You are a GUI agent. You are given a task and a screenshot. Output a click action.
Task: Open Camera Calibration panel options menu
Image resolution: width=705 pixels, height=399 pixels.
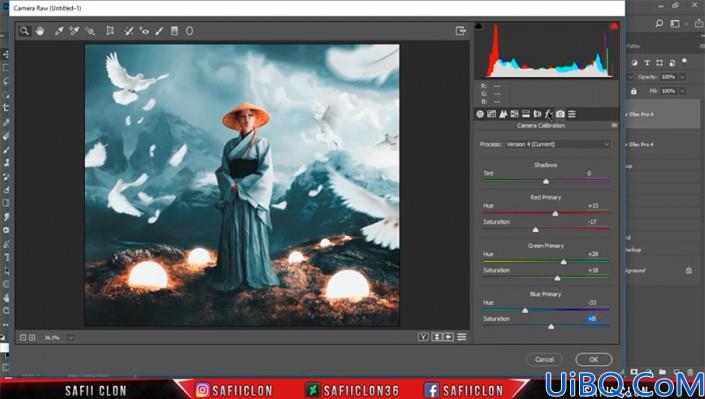point(614,126)
